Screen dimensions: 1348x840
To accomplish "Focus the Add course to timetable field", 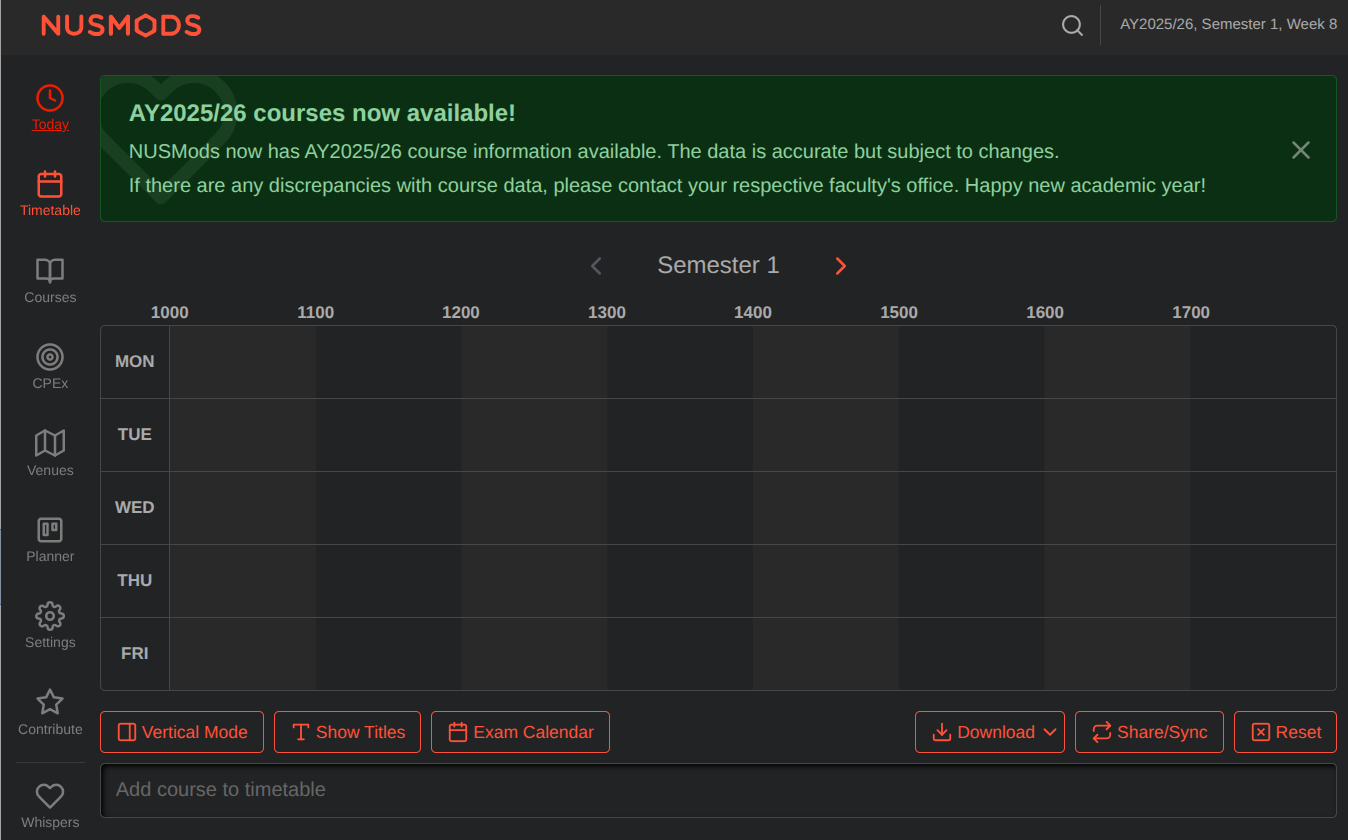I will click(717, 790).
